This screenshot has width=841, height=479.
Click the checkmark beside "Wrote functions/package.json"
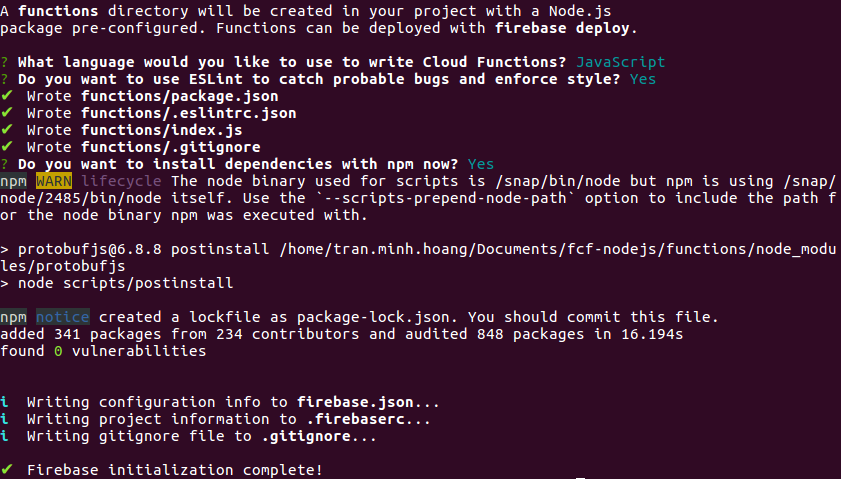click(x=6, y=96)
